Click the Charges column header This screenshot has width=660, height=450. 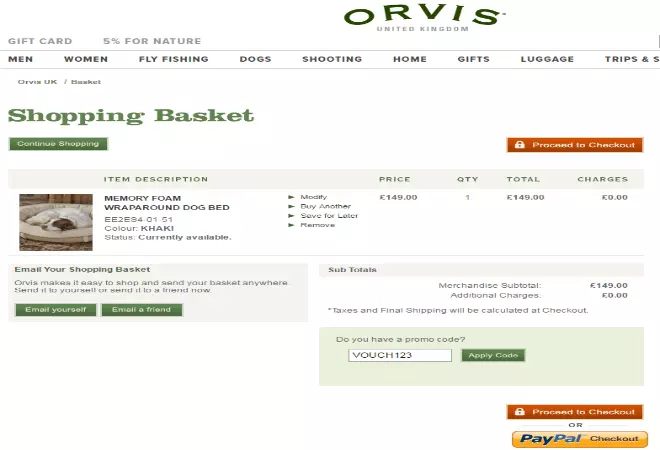[602, 179]
